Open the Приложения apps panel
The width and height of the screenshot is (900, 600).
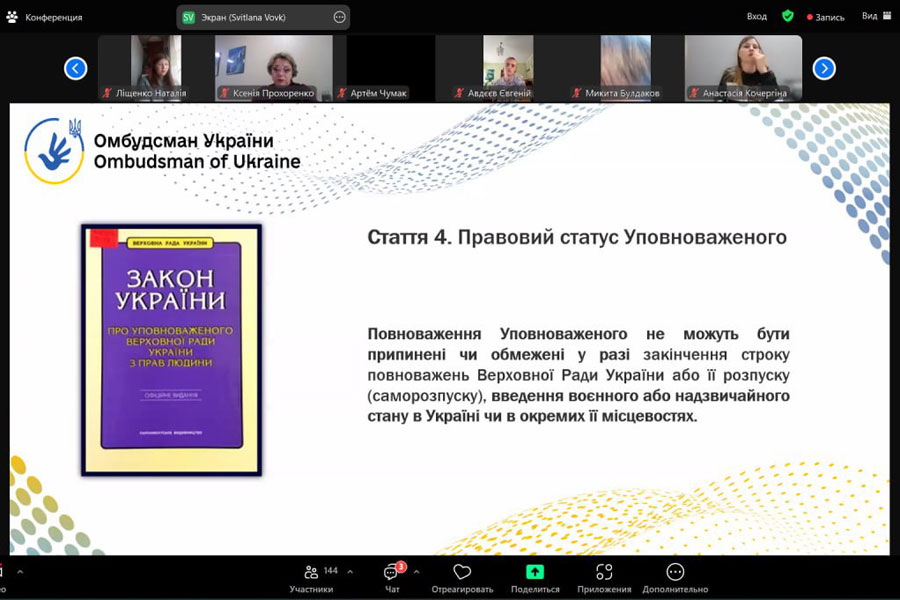pyautogui.click(x=604, y=579)
